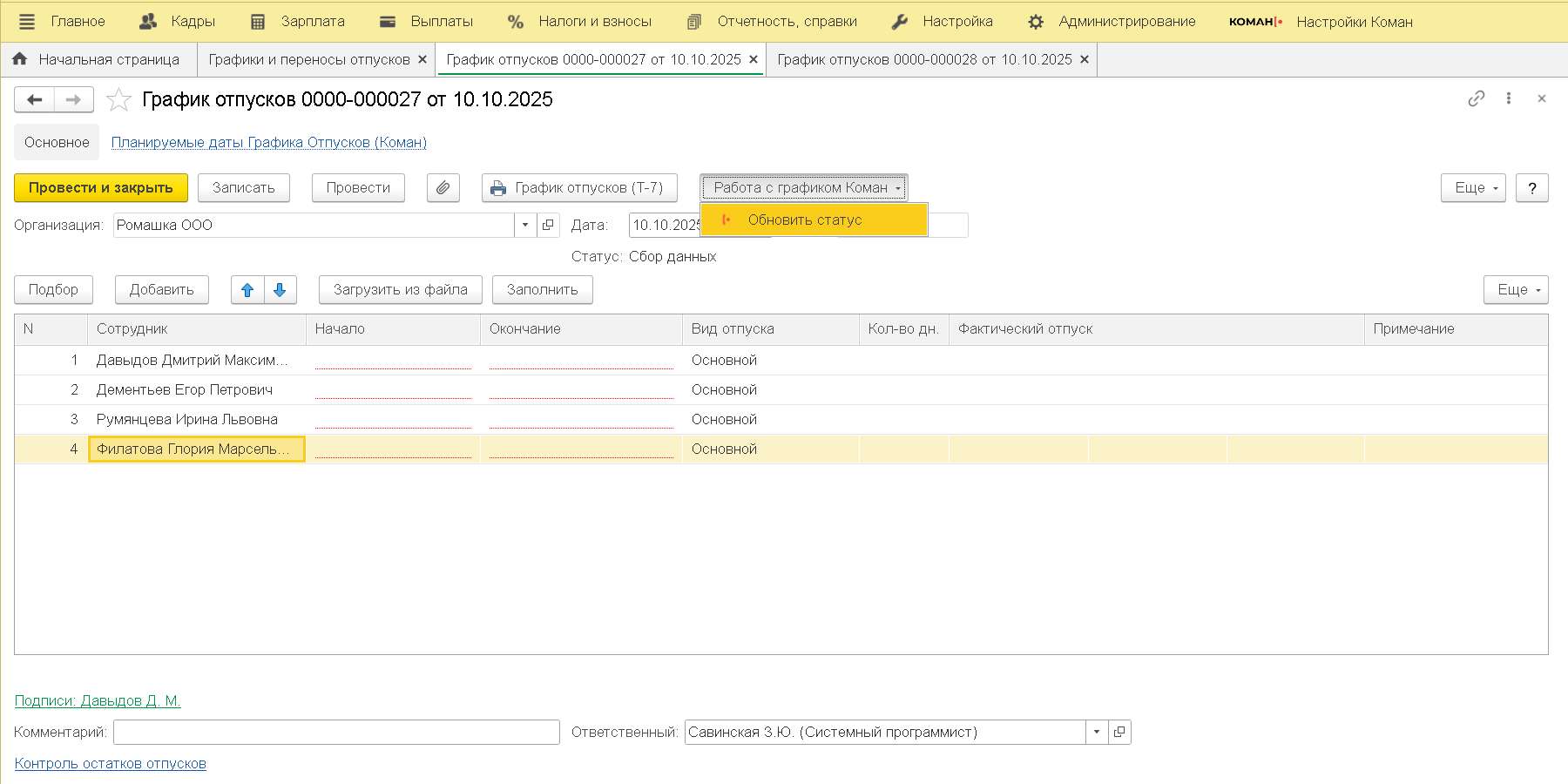The height and width of the screenshot is (784, 1568).
Task: Click the back navigation arrow
Action: pos(35,100)
